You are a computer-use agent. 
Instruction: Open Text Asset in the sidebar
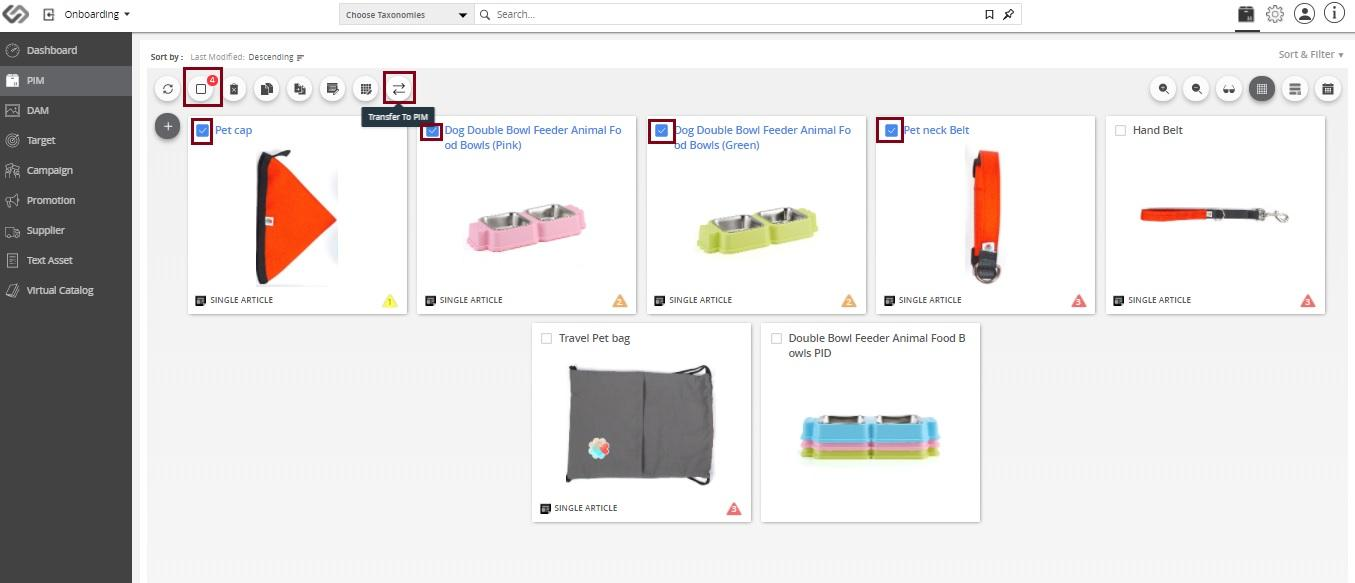[66, 260]
